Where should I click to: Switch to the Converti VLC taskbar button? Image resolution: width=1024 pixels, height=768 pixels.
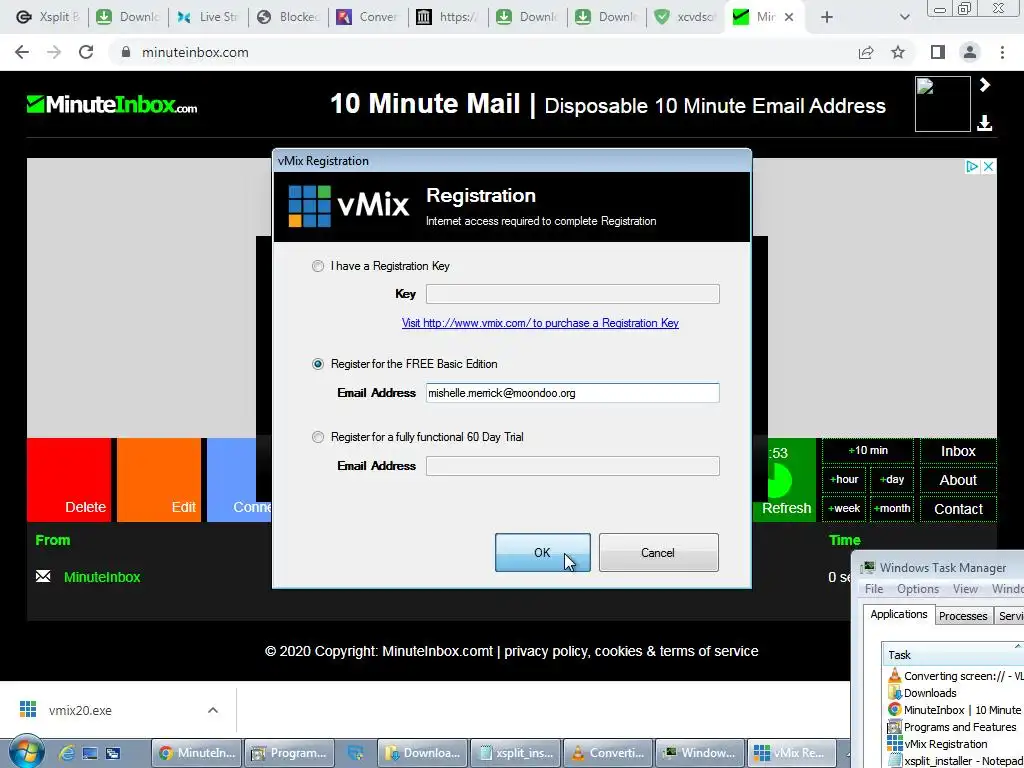pos(608,753)
